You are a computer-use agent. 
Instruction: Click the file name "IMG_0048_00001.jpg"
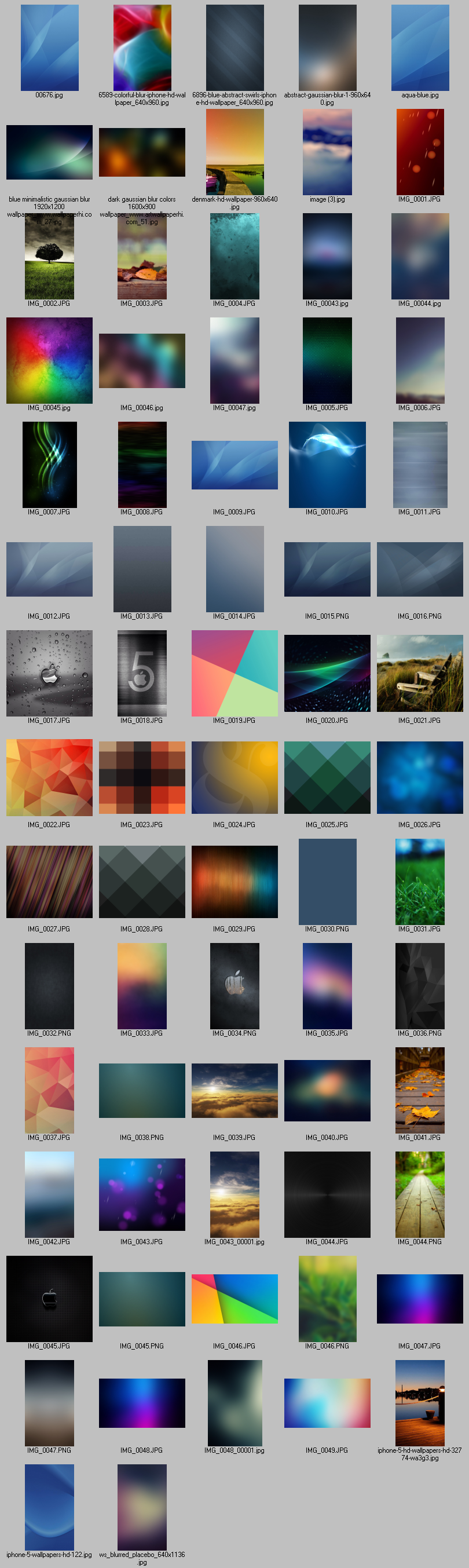pyautogui.click(x=234, y=1450)
